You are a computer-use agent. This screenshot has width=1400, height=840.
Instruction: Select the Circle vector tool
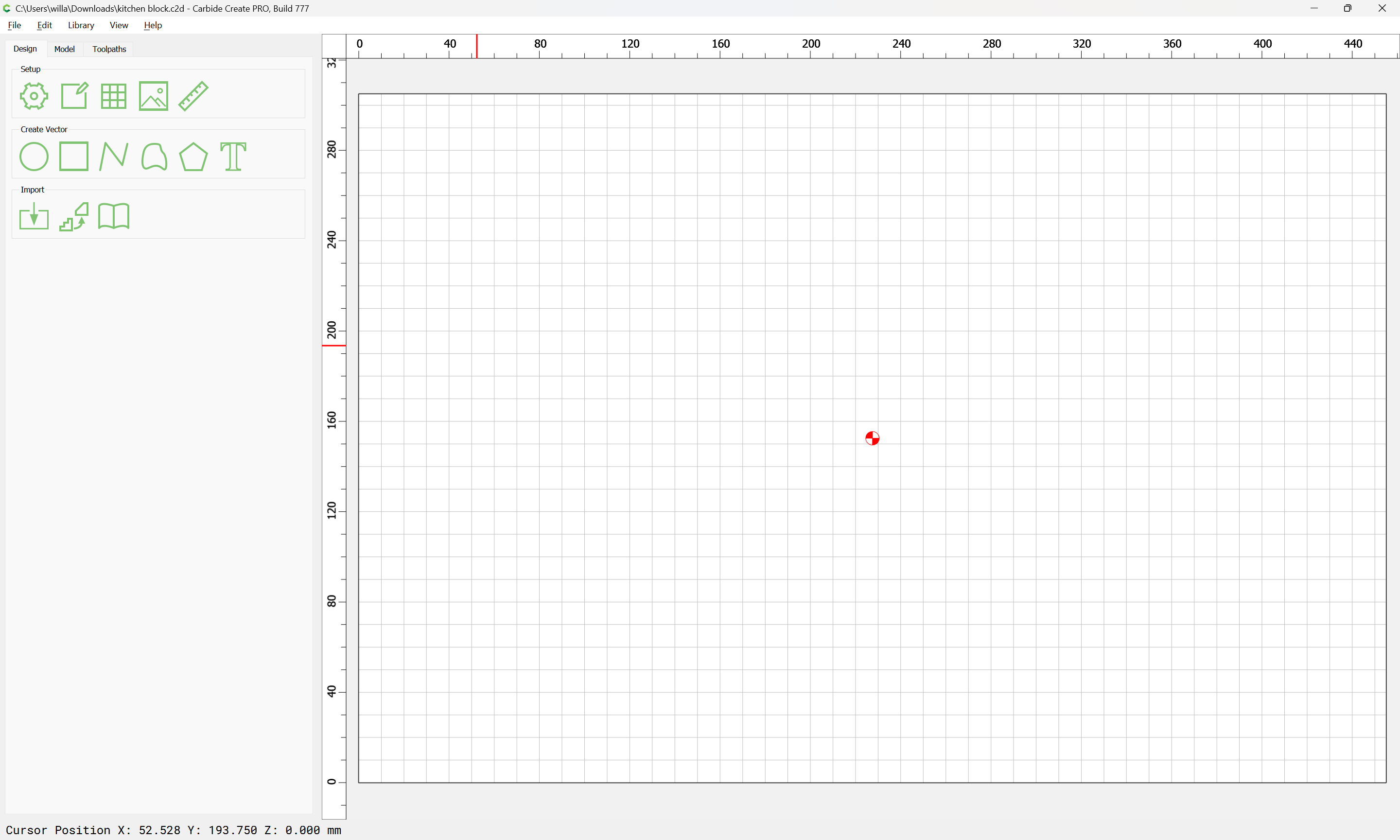34,157
